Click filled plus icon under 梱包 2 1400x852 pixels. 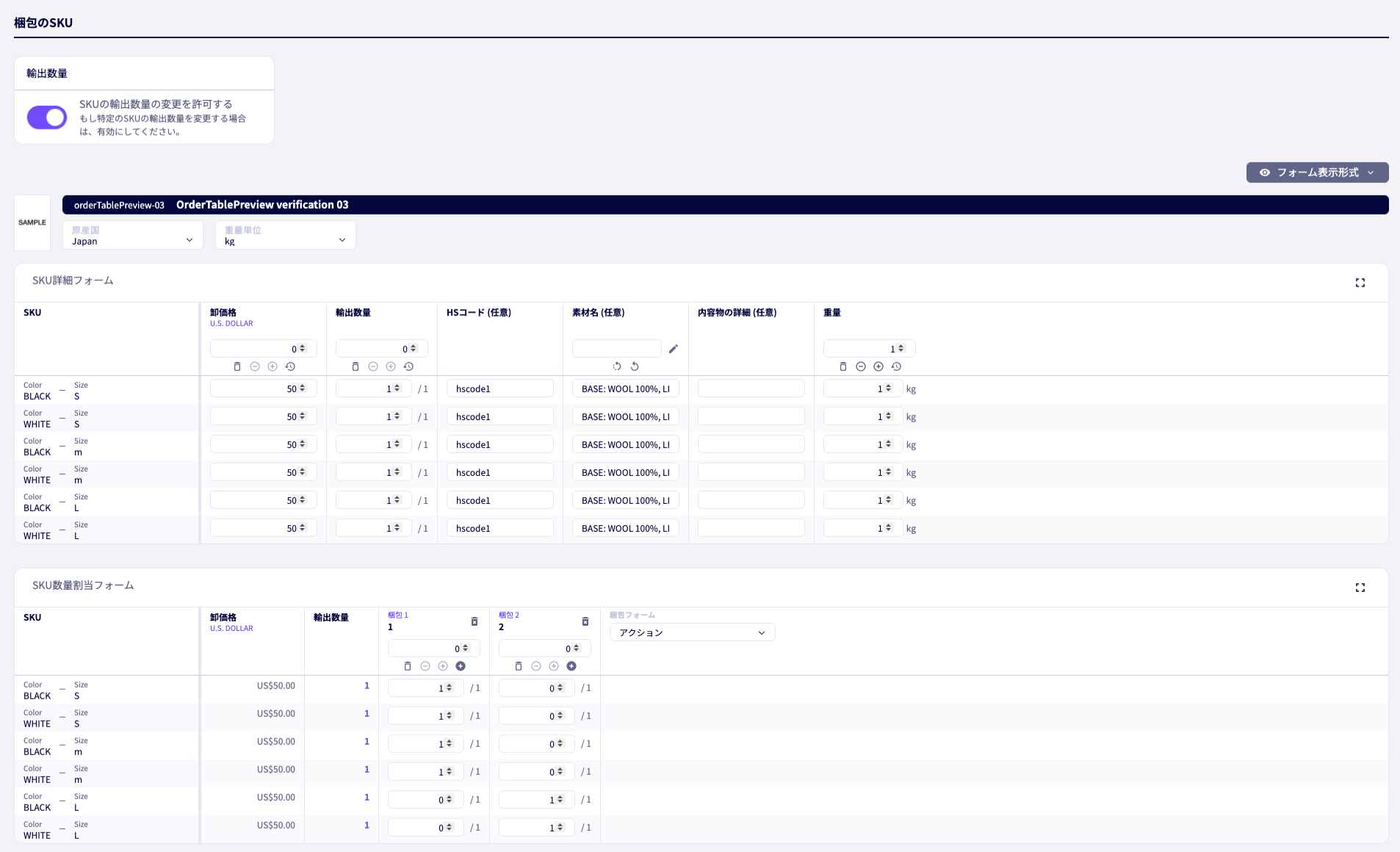[x=571, y=666]
